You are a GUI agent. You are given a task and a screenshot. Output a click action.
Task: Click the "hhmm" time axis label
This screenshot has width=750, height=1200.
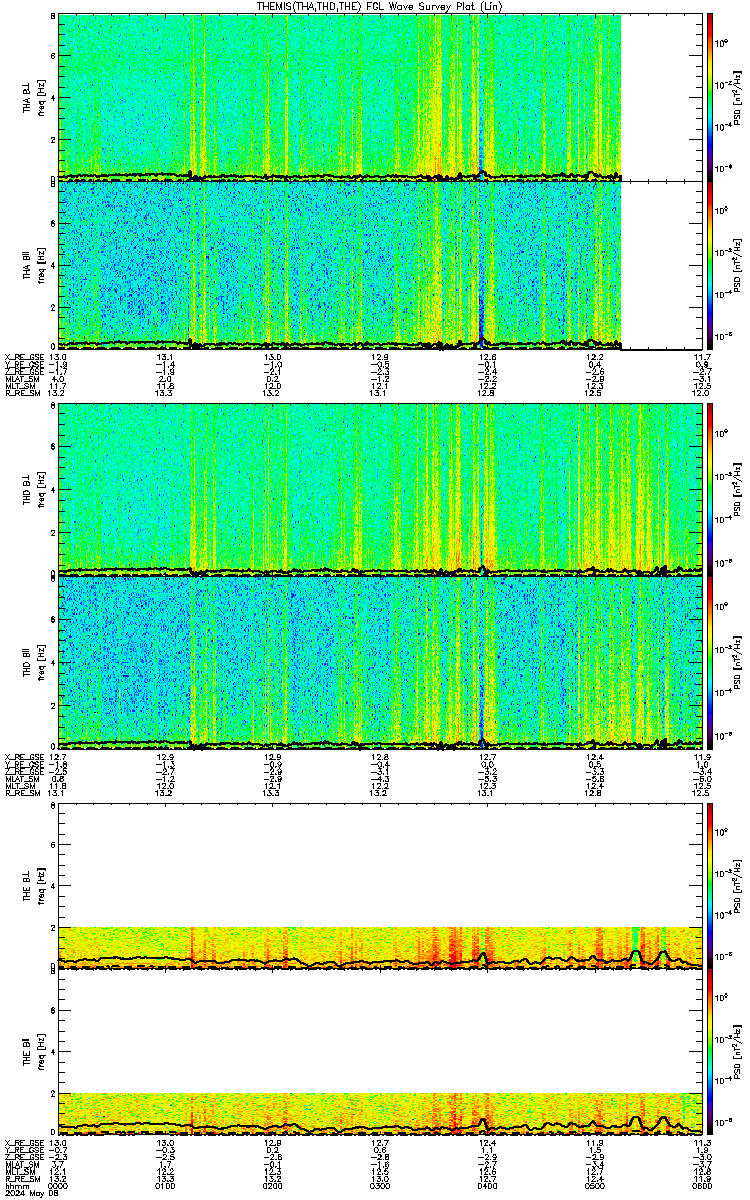pos(15,1186)
